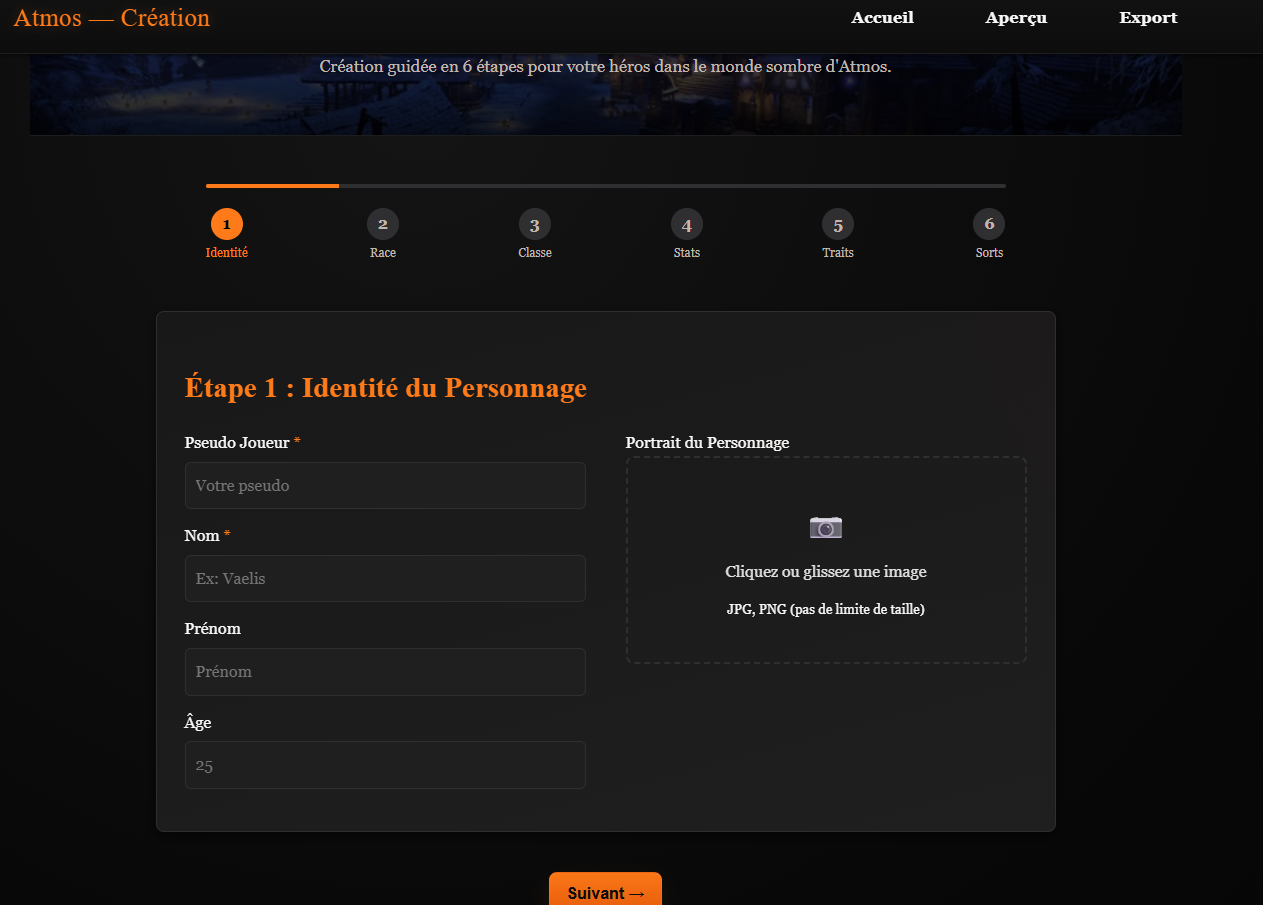Jump to step 6 Sorts circle

pyautogui.click(x=989, y=224)
